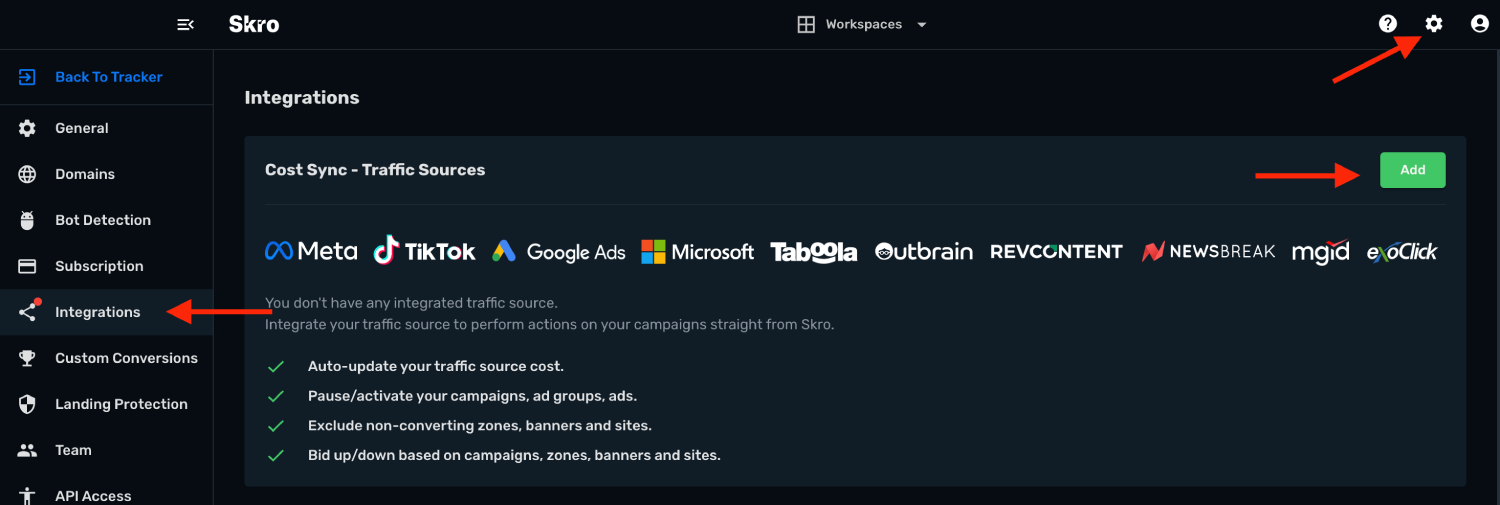
Task: Click the Subscription card icon
Action: (x=27, y=266)
